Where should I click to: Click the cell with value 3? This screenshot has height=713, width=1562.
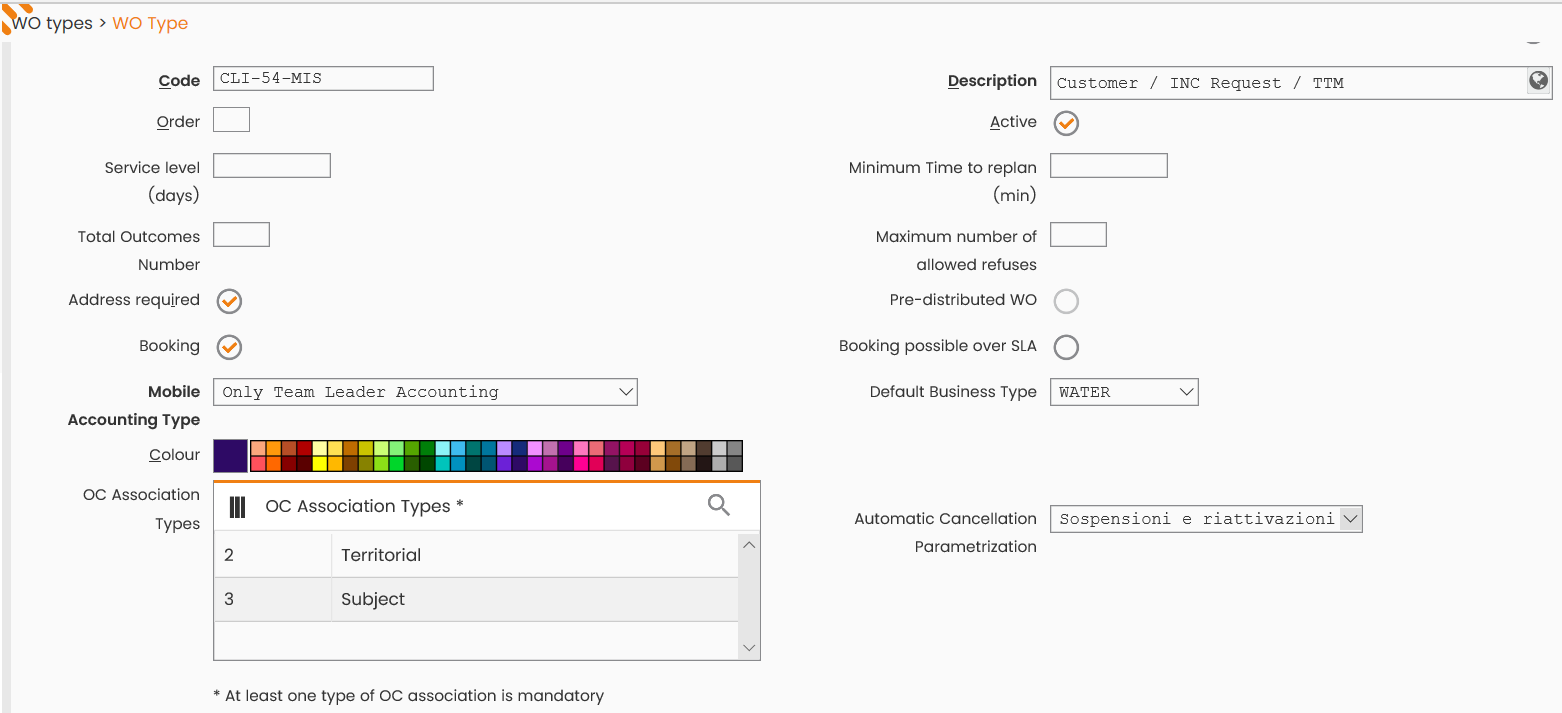click(x=272, y=599)
